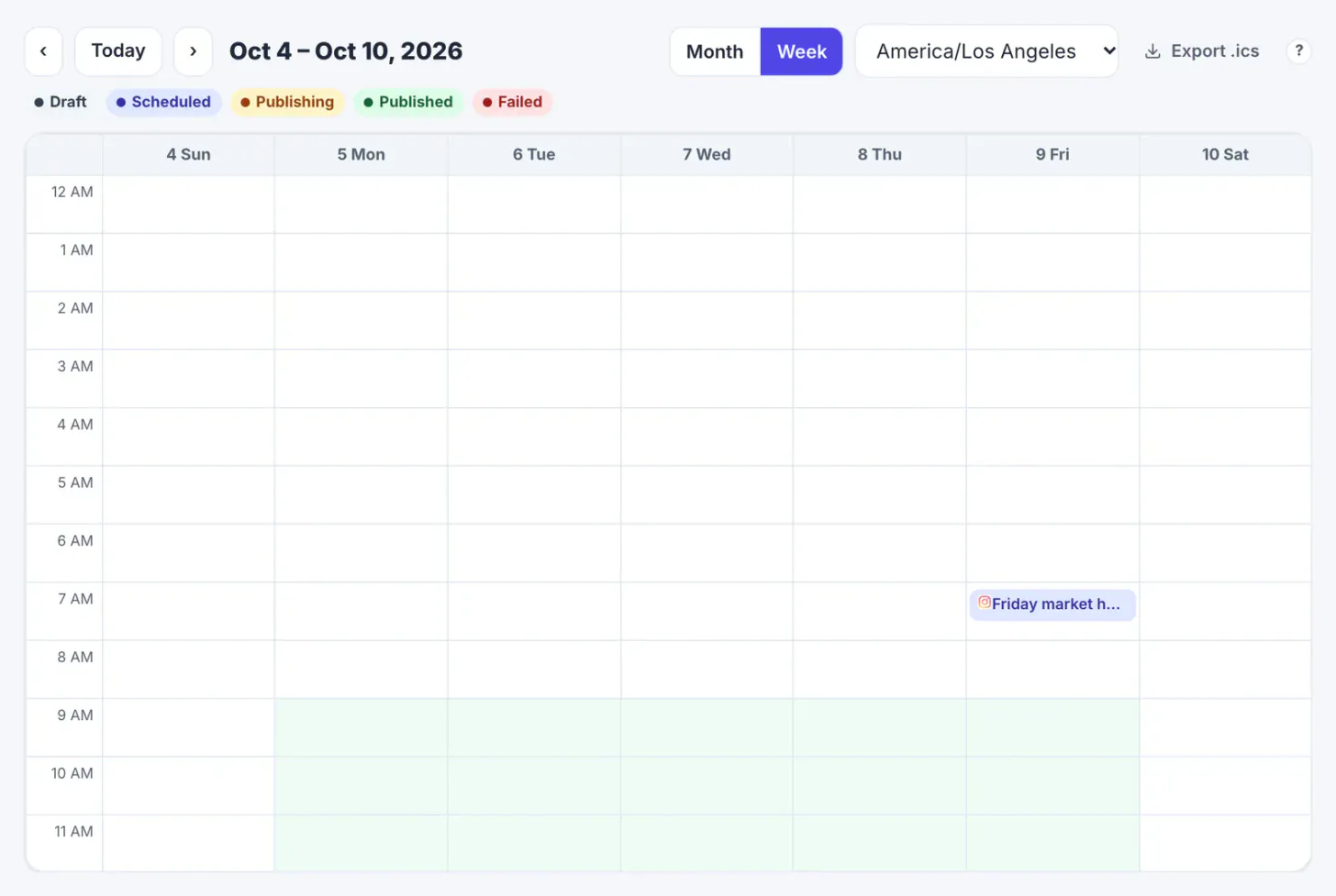The width and height of the screenshot is (1336, 896).
Task: Jump to Today
Action: coord(118,51)
